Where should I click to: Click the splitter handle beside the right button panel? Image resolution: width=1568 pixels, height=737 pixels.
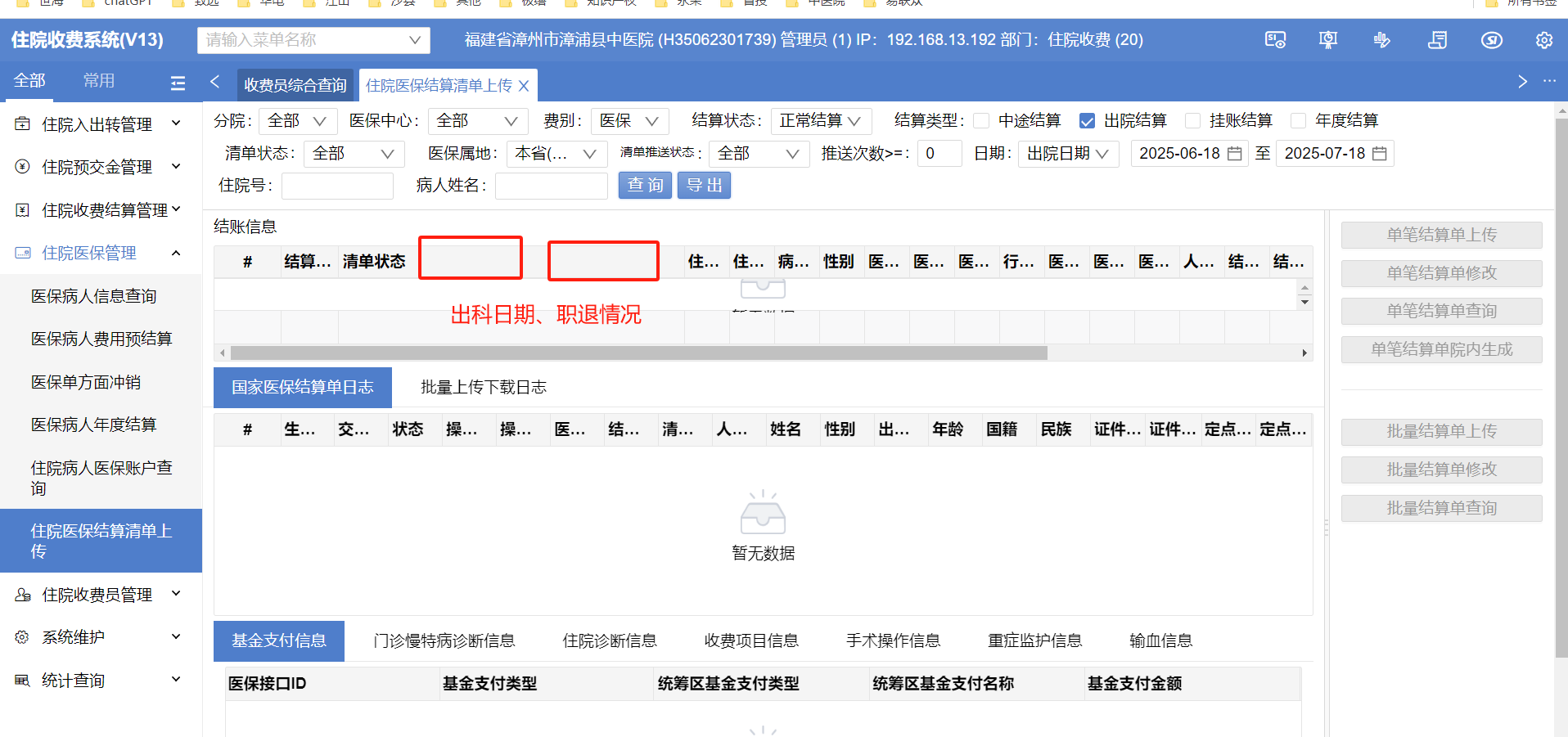[x=1326, y=528]
